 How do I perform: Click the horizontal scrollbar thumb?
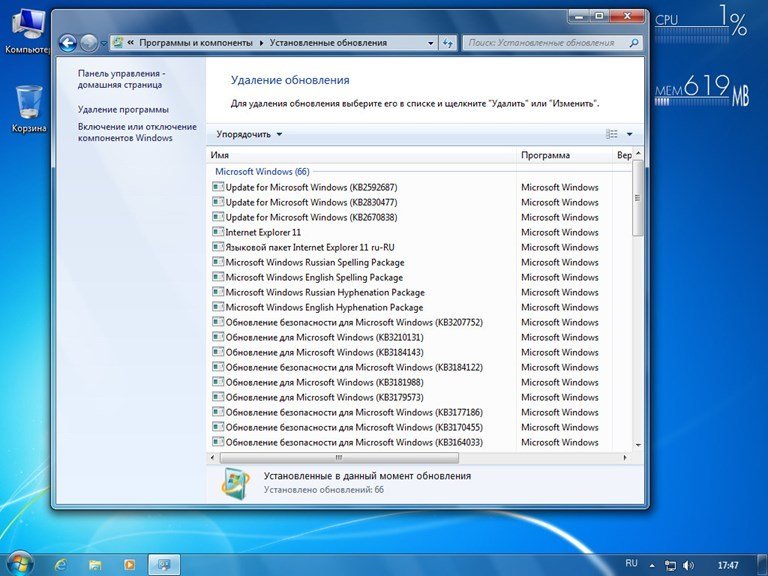point(339,457)
